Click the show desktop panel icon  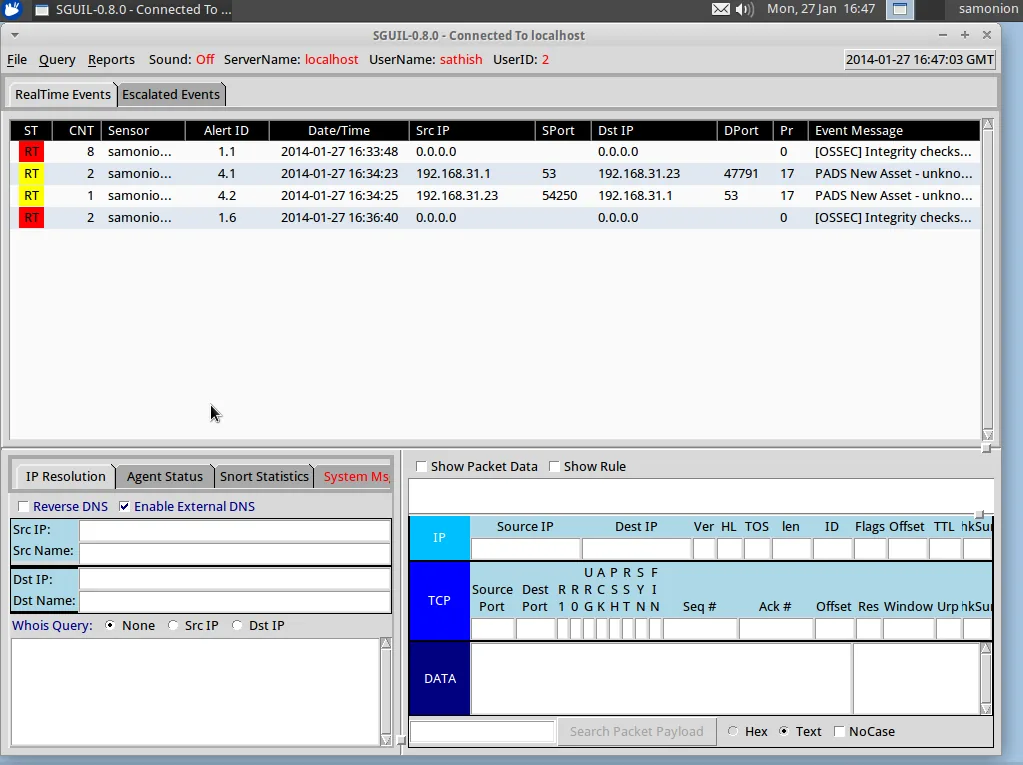pyautogui.click(x=900, y=9)
